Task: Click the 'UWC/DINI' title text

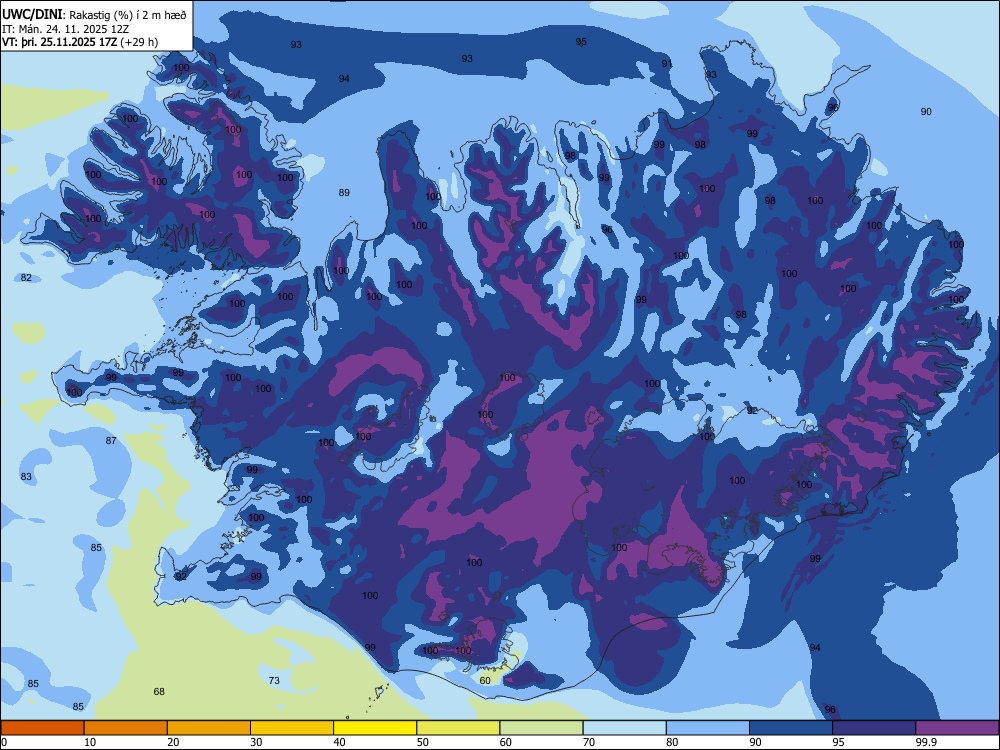Action: pyautogui.click(x=32, y=15)
